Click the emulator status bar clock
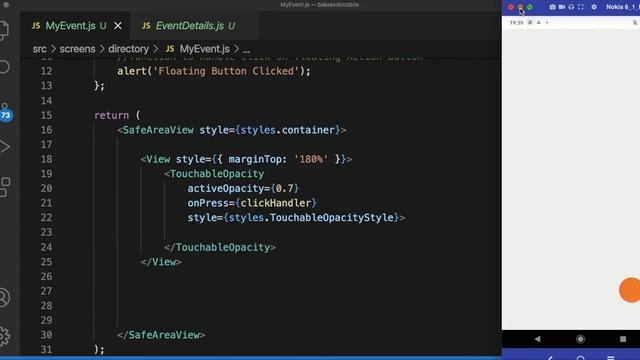Viewport: 640px width, 360px height. coord(516,23)
